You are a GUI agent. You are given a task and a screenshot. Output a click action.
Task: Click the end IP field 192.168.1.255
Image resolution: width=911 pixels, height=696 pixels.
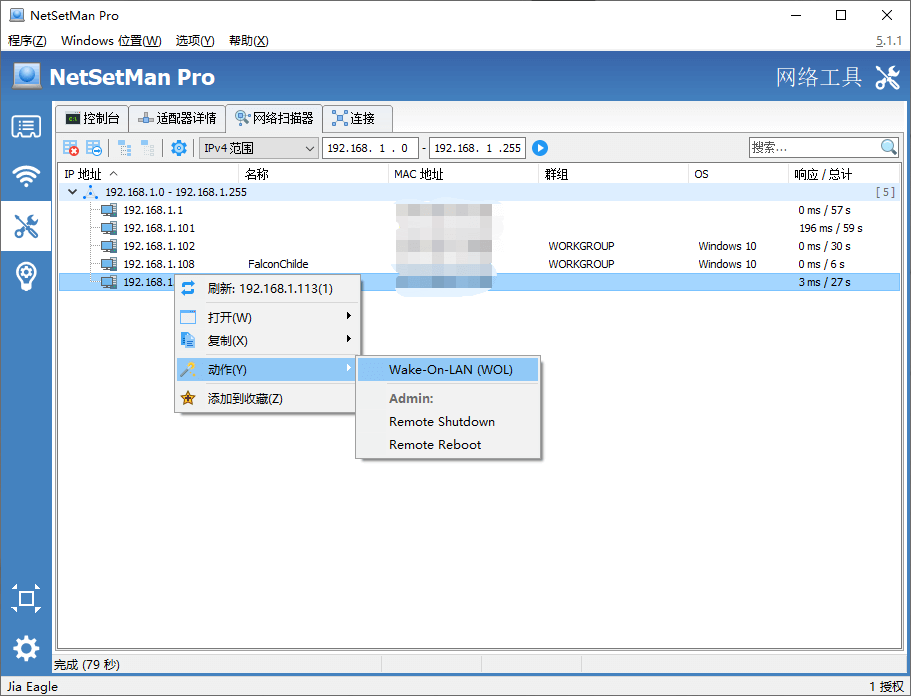[477, 148]
